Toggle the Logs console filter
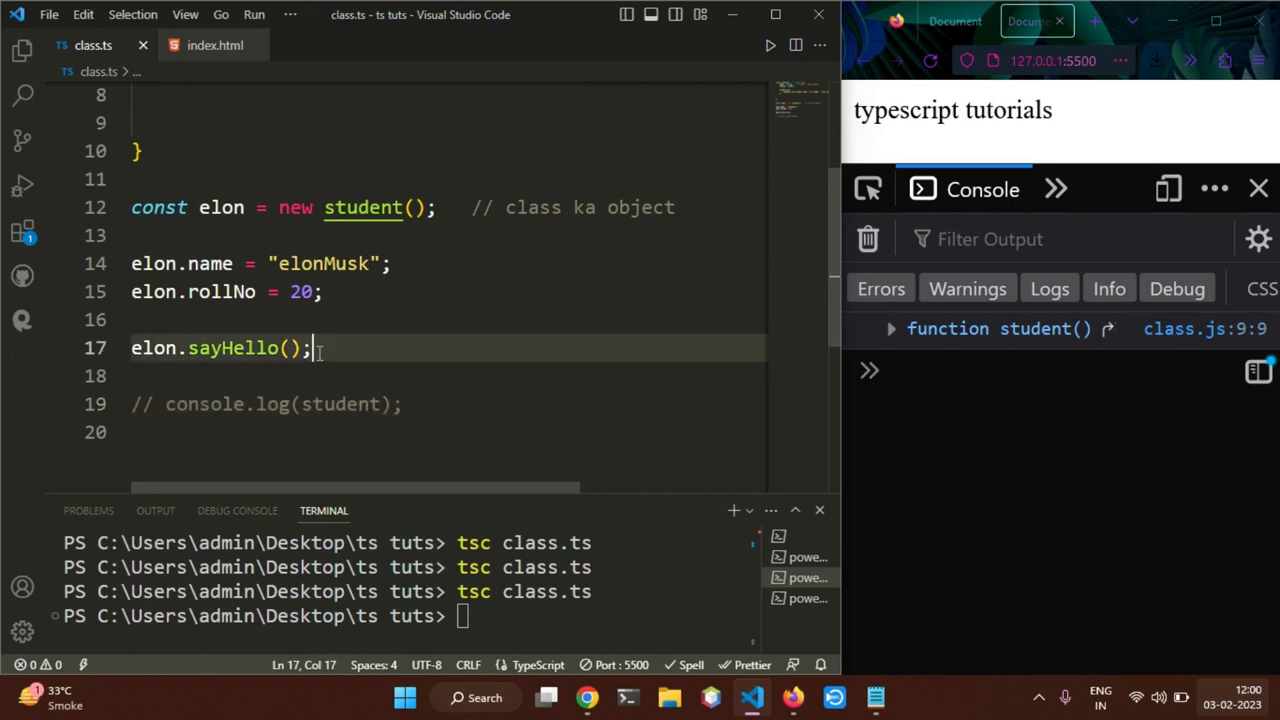 pos(1050,289)
